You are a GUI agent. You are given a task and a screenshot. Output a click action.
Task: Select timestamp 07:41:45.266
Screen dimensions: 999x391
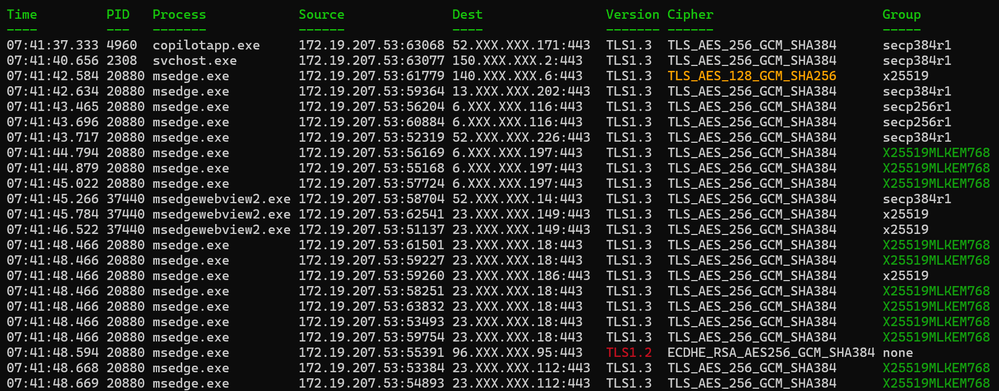53,199
